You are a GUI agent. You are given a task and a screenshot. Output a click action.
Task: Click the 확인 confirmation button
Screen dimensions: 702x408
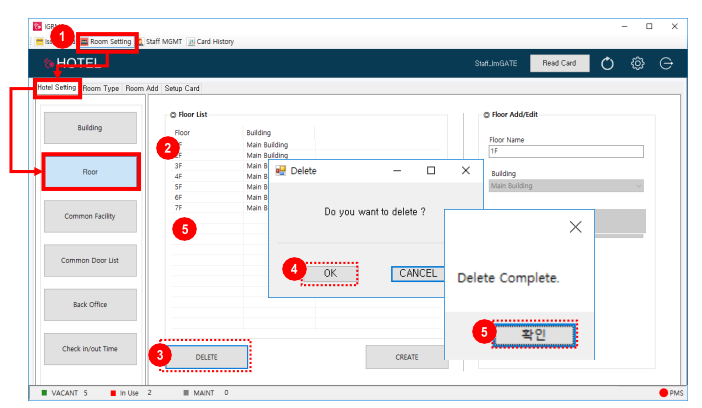534,334
